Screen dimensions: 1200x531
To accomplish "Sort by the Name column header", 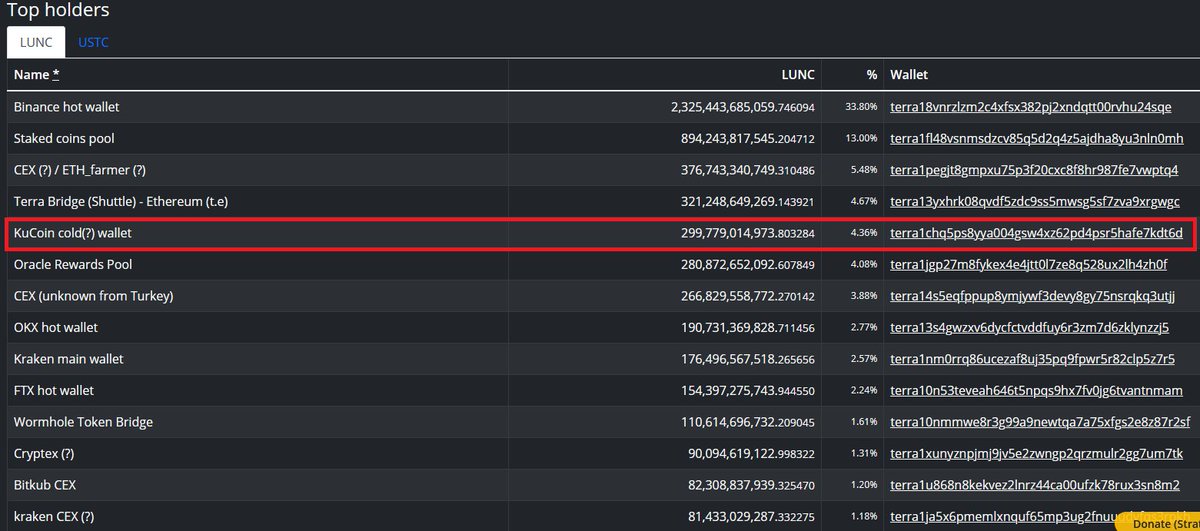I will (36, 75).
